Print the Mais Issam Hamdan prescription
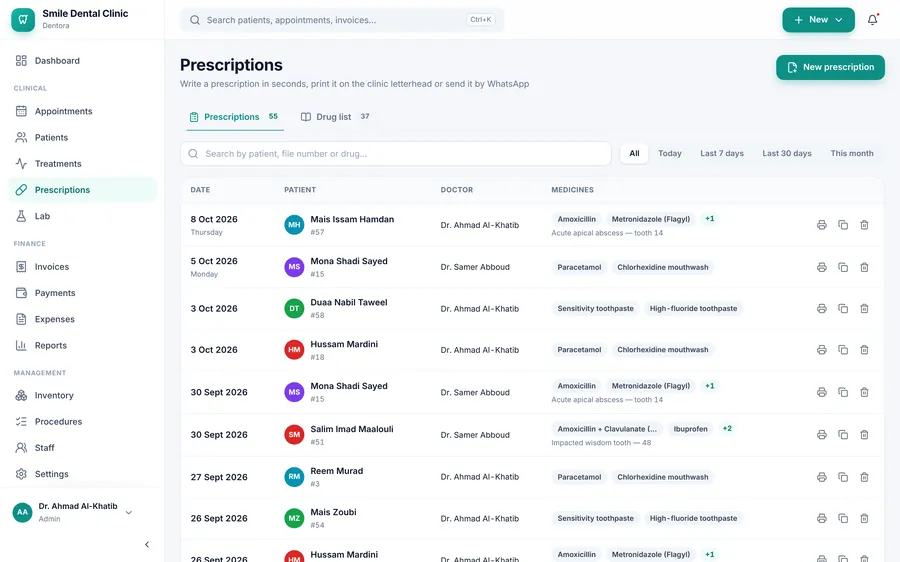Screen dimensions: 900x562 [822, 225]
